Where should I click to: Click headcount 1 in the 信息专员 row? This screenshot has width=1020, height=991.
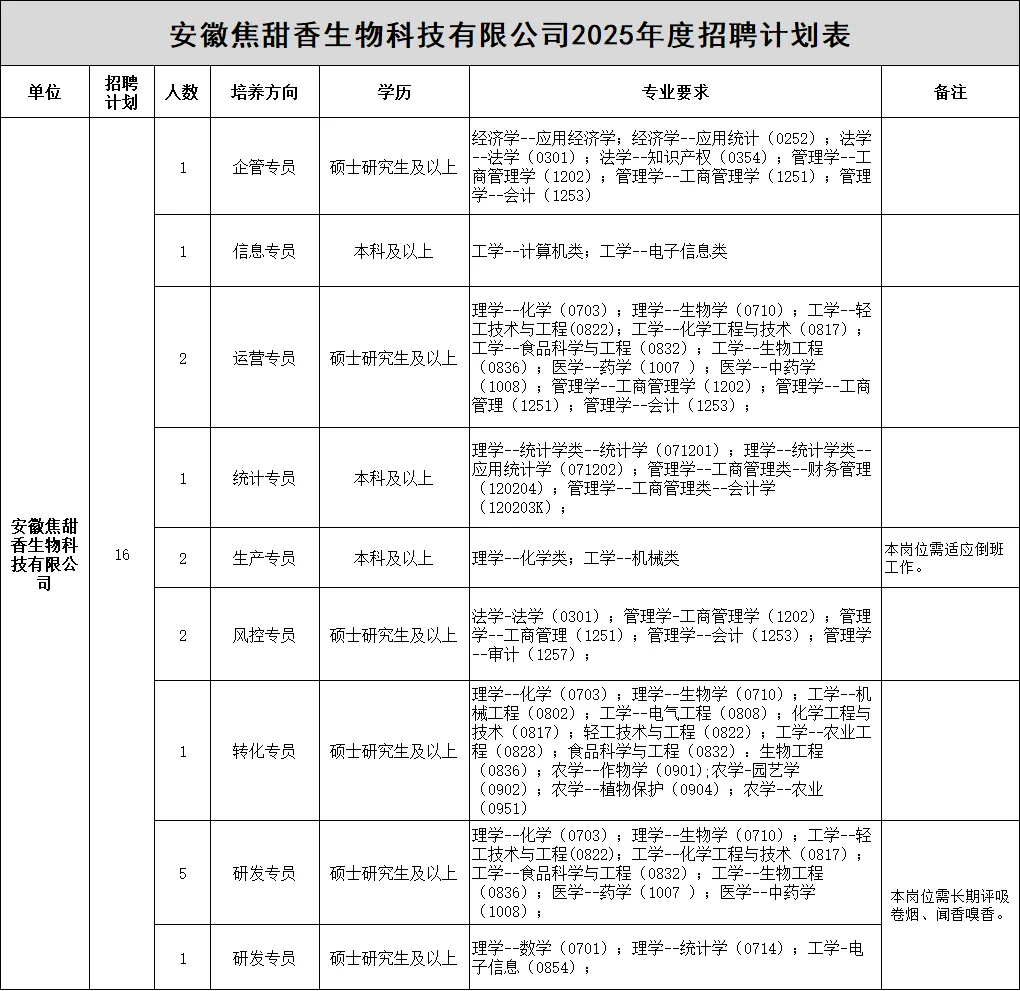[183, 252]
